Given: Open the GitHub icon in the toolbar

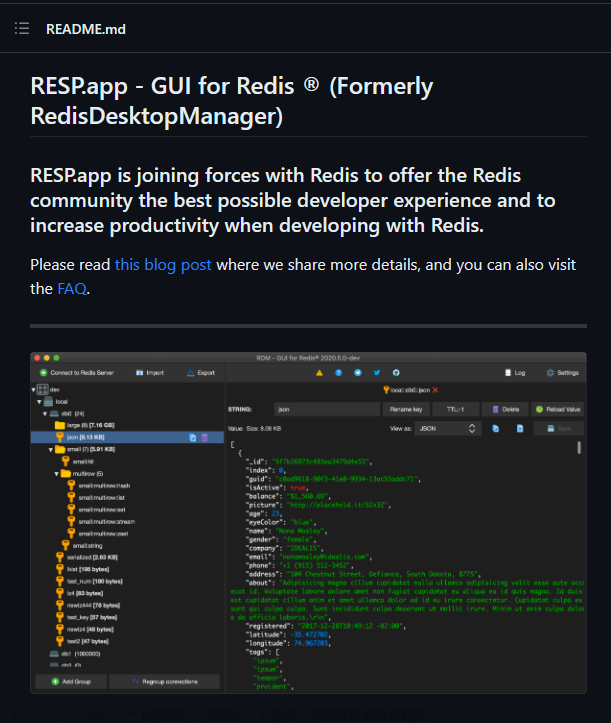Looking at the screenshot, I should (x=396, y=373).
